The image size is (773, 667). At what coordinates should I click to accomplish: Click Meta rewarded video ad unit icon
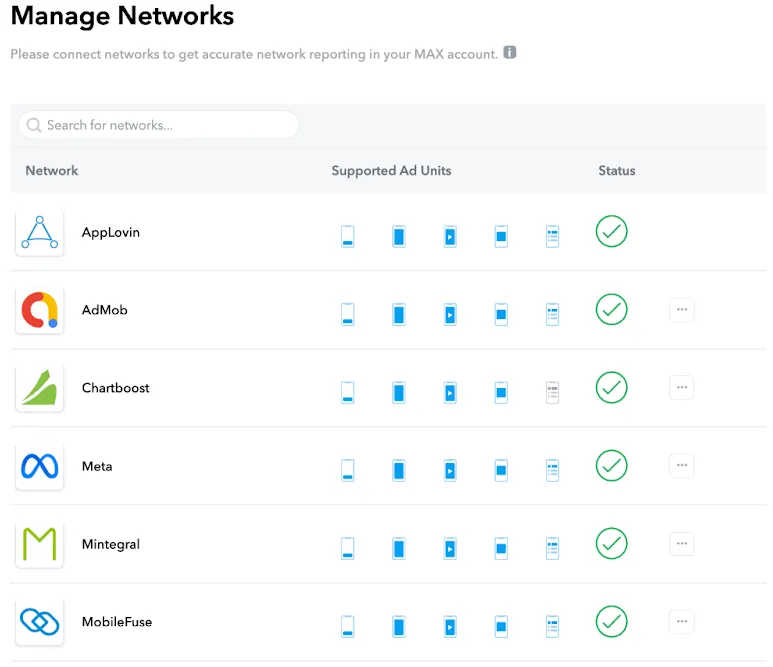tap(450, 470)
